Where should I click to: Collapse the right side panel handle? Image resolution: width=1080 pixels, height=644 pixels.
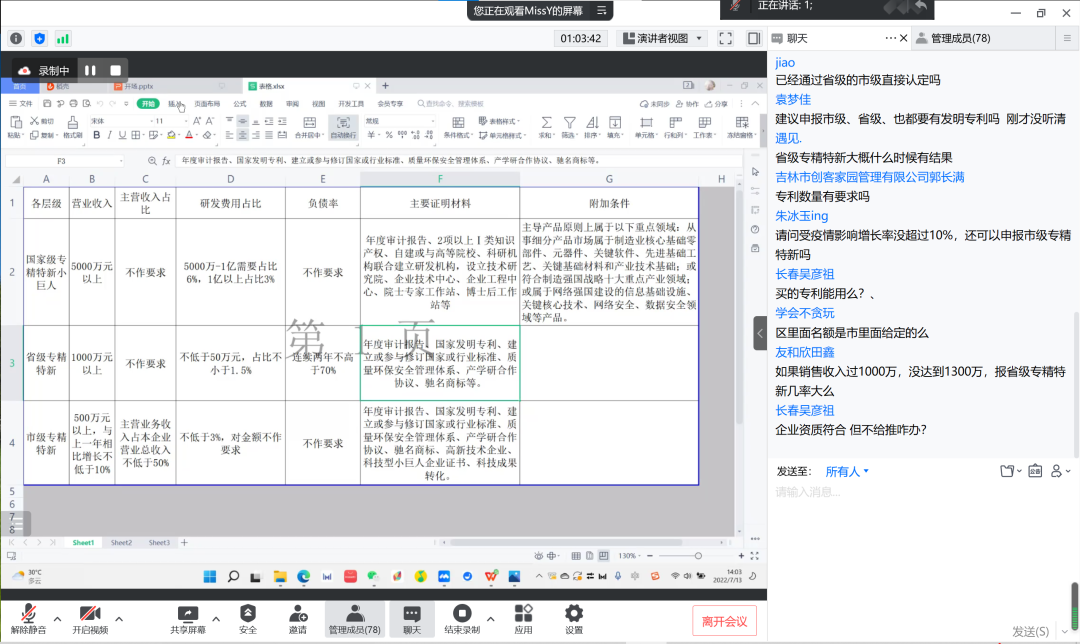(760, 333)
